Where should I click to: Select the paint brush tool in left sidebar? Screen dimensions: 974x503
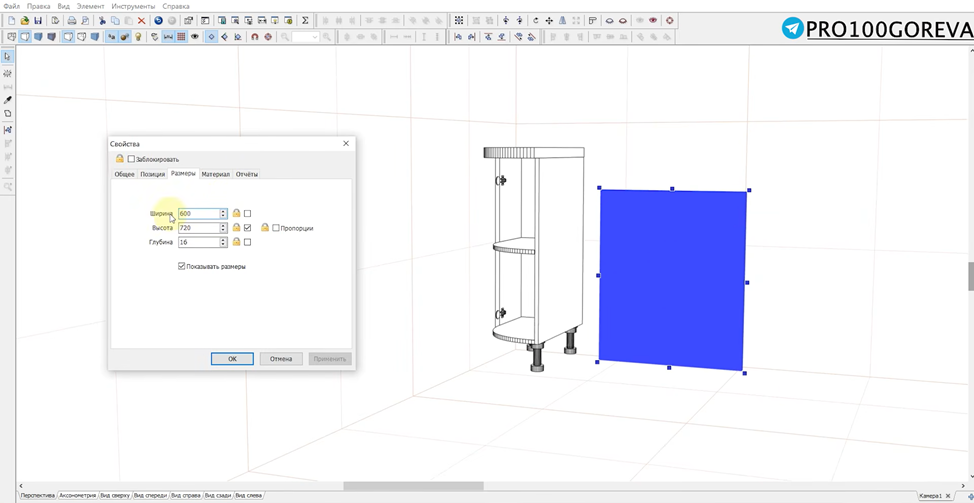point(7,99)
